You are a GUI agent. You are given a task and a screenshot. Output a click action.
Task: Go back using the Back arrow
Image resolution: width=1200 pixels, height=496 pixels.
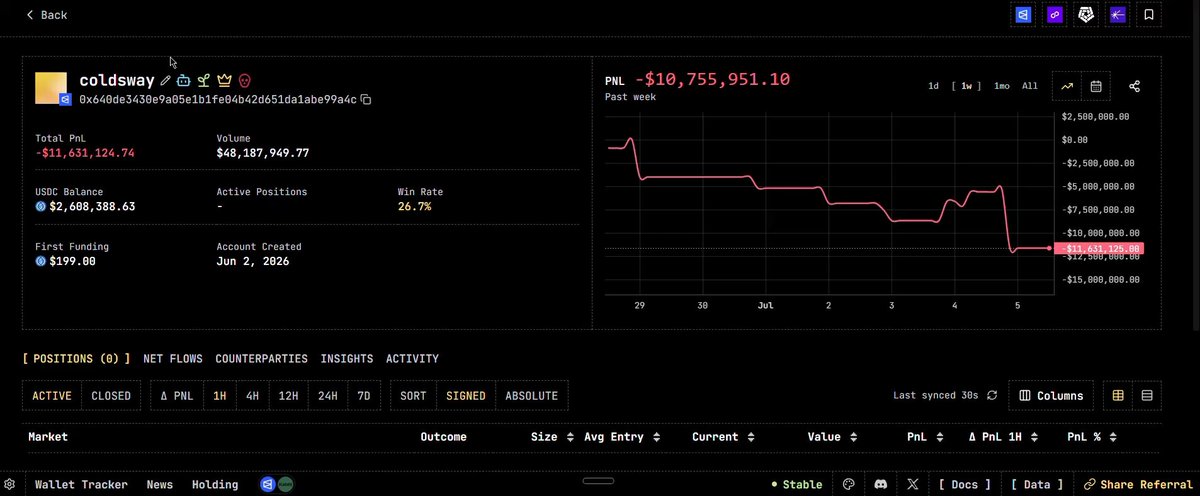point(46,15)
